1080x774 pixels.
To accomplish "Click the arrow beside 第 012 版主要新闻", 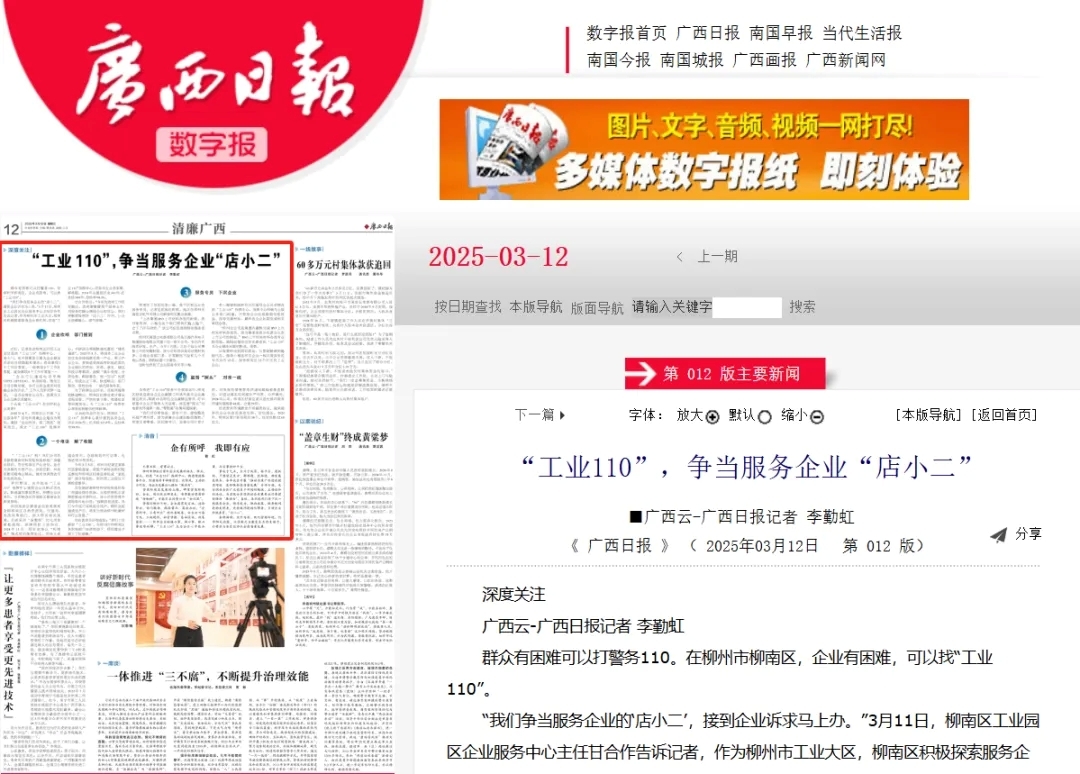I will click(642, 374).
